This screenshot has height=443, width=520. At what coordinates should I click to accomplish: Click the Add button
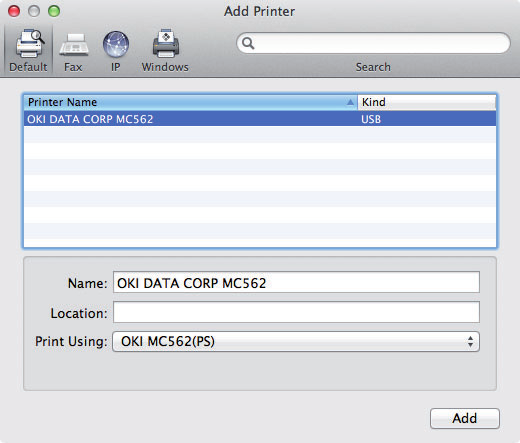coord(465,418)
